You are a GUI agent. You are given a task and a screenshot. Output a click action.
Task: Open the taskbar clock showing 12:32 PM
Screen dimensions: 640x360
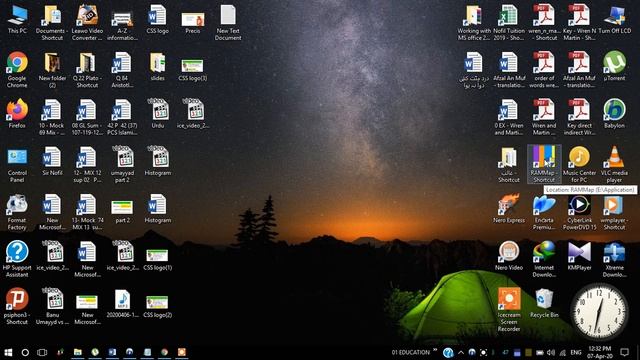pos(600,352)
